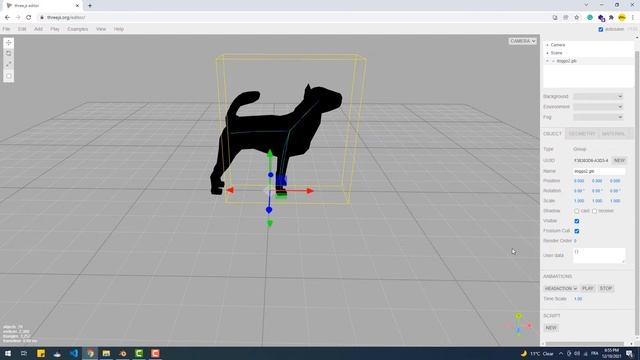The height and width of the screenshot is (360, 640).
Task: Select the rotate tool in the viewport toolbar
Action: (x=9, y=54)
